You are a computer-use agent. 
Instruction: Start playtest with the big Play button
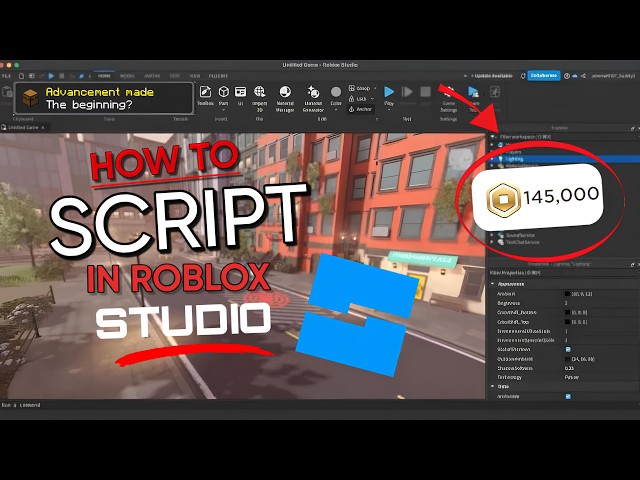tap(389, 92)
